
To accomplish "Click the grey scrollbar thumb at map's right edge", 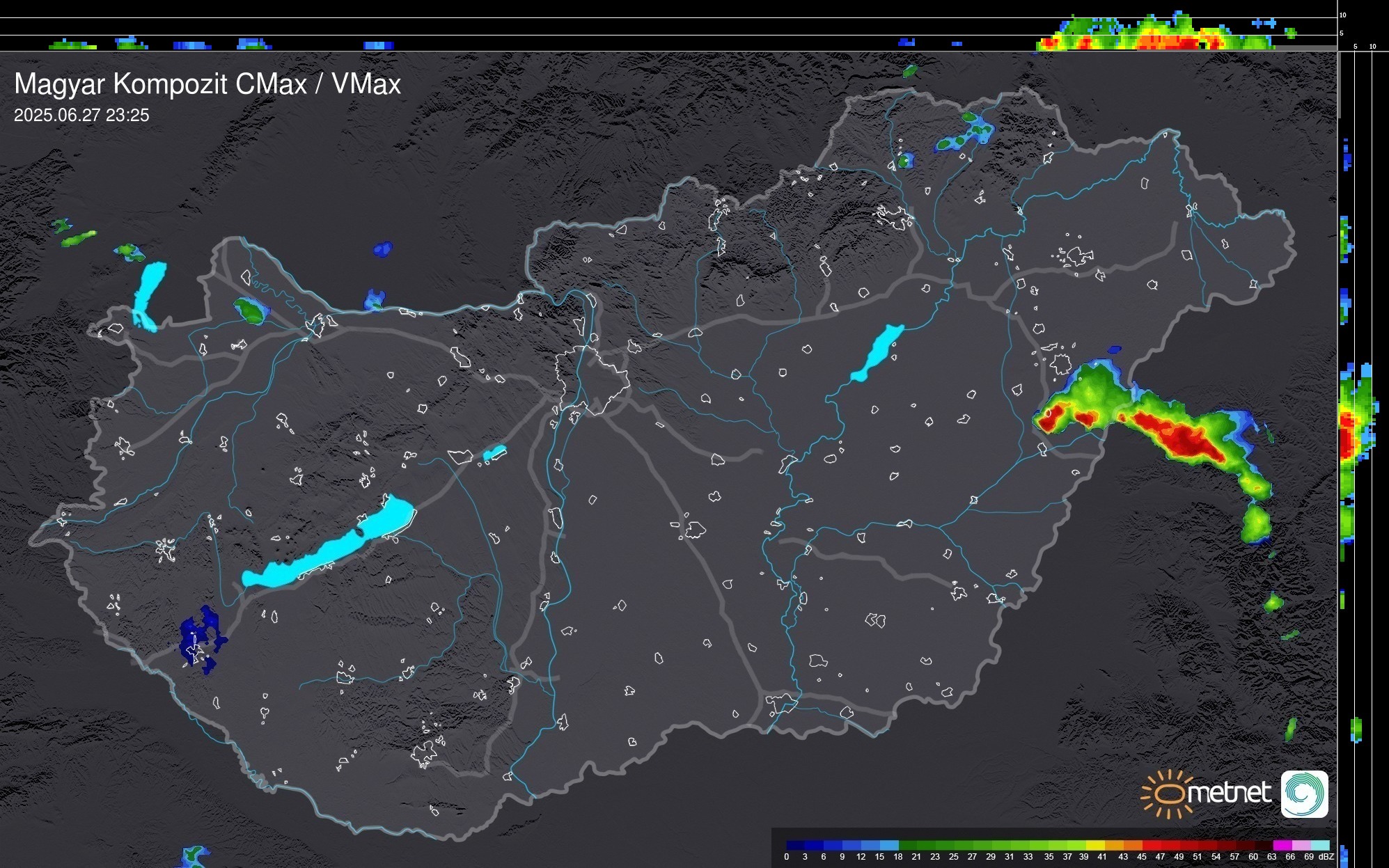I will point(1339,84).
